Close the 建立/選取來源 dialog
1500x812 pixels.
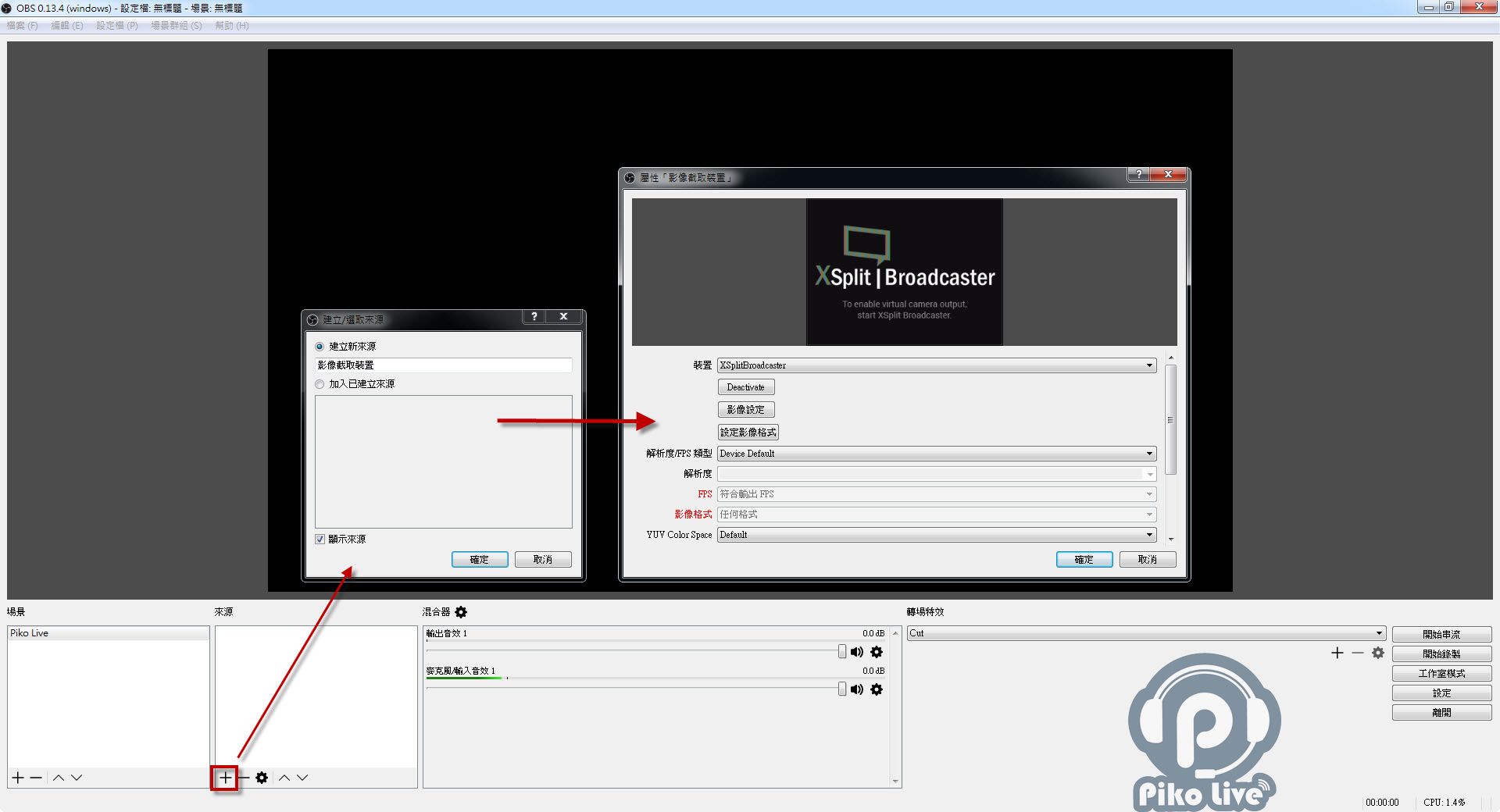pos(563,316)
